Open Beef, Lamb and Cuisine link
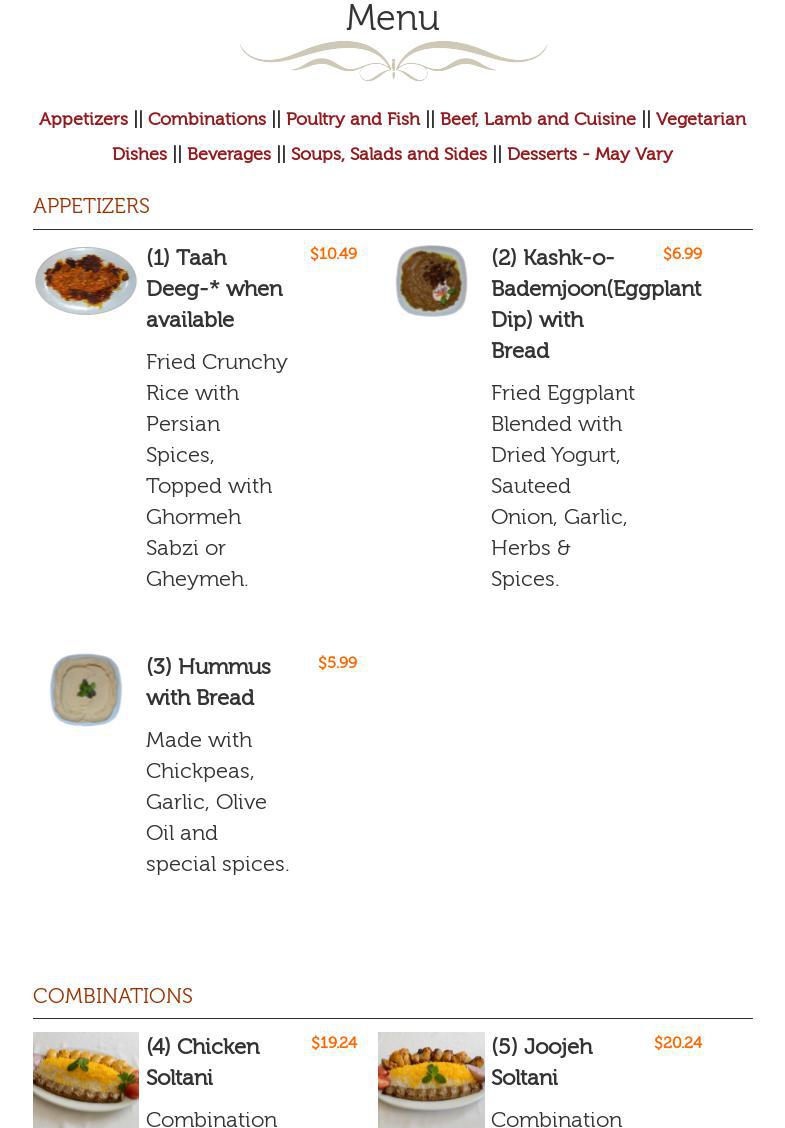 pyautogui.click(x=538, y=119)
